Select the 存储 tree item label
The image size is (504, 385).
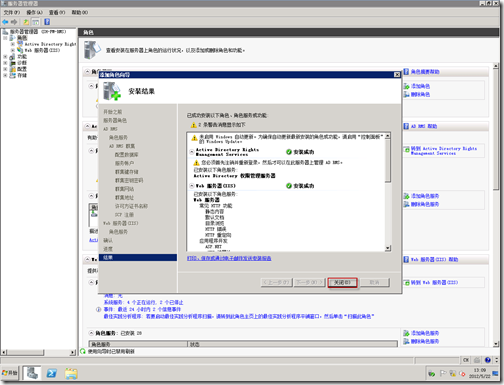tap(22, 75)
